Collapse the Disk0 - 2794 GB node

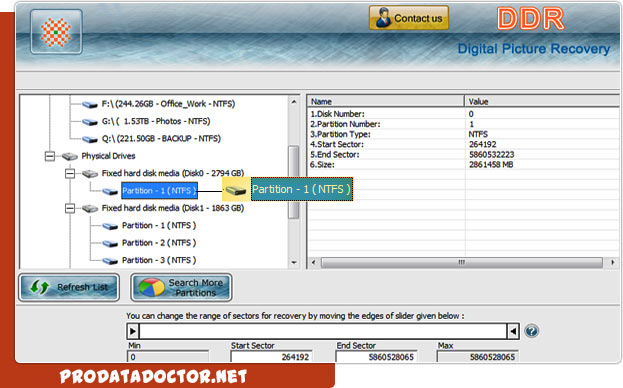click(70, 174)
